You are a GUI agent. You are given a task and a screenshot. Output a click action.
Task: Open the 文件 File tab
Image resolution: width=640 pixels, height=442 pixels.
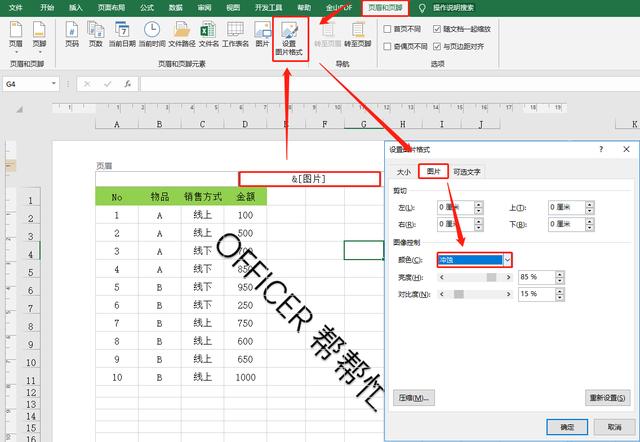(16, 8)
